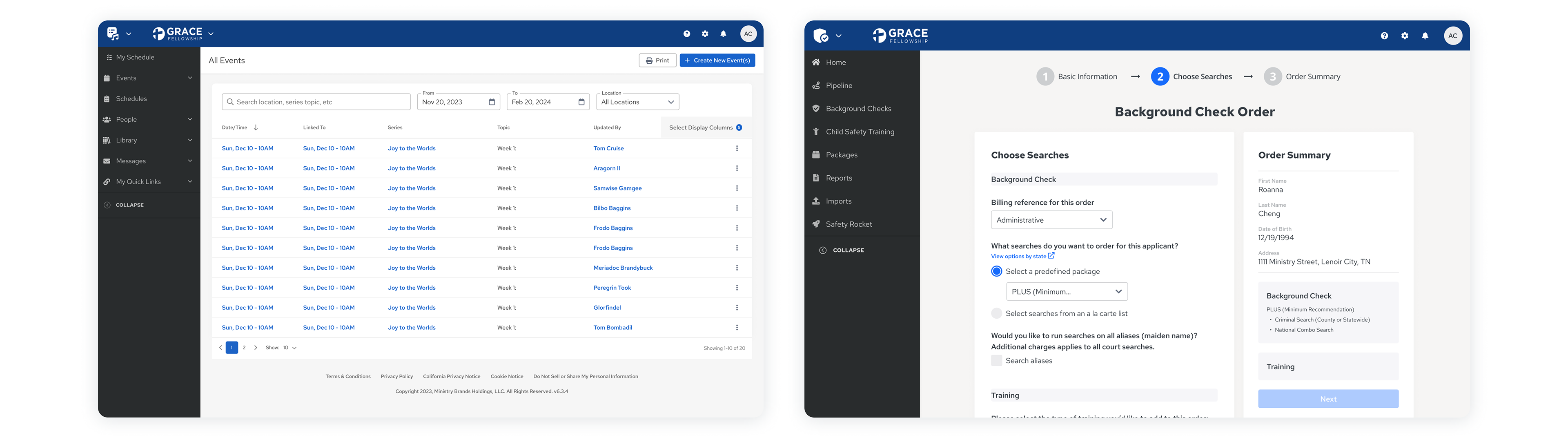Image resolution: width=1568 pixels, height=438 pixels.
Task: Select searches from an a la carte list radio
Action: [996, 314]
